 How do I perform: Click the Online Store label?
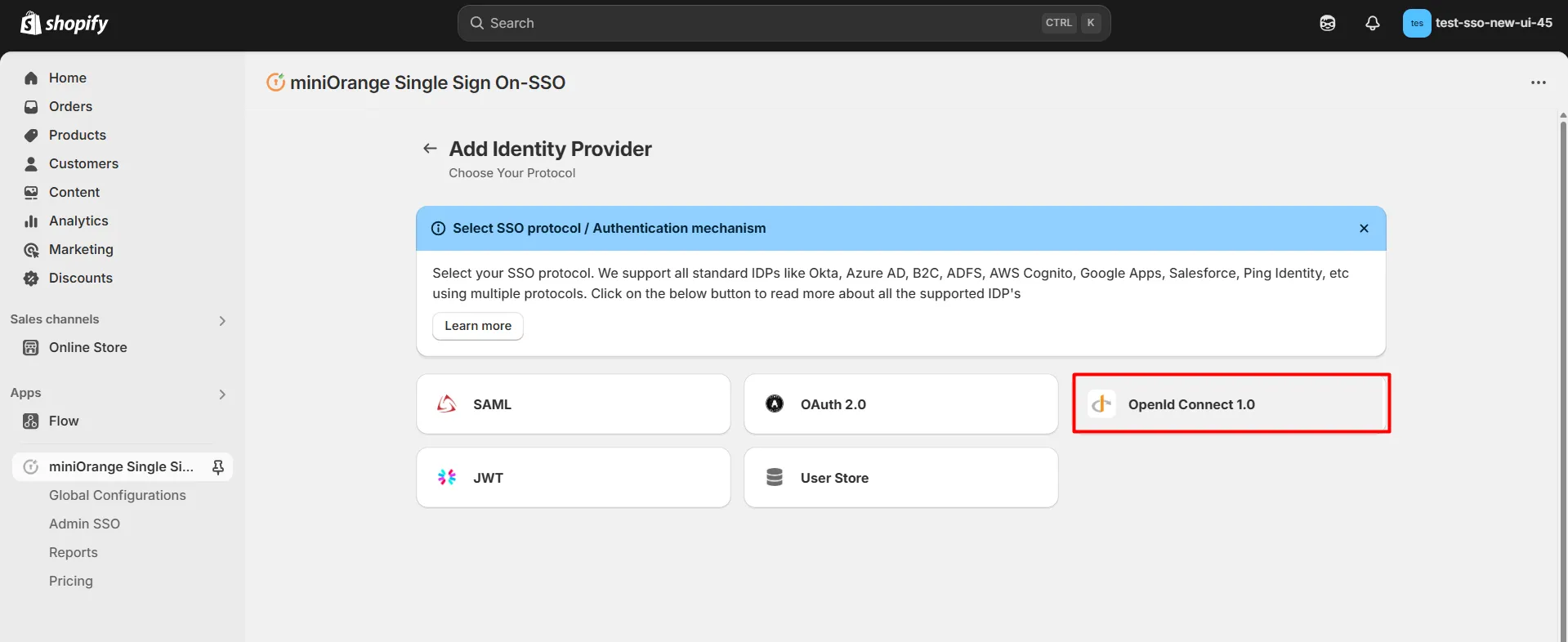click(88, 348)
